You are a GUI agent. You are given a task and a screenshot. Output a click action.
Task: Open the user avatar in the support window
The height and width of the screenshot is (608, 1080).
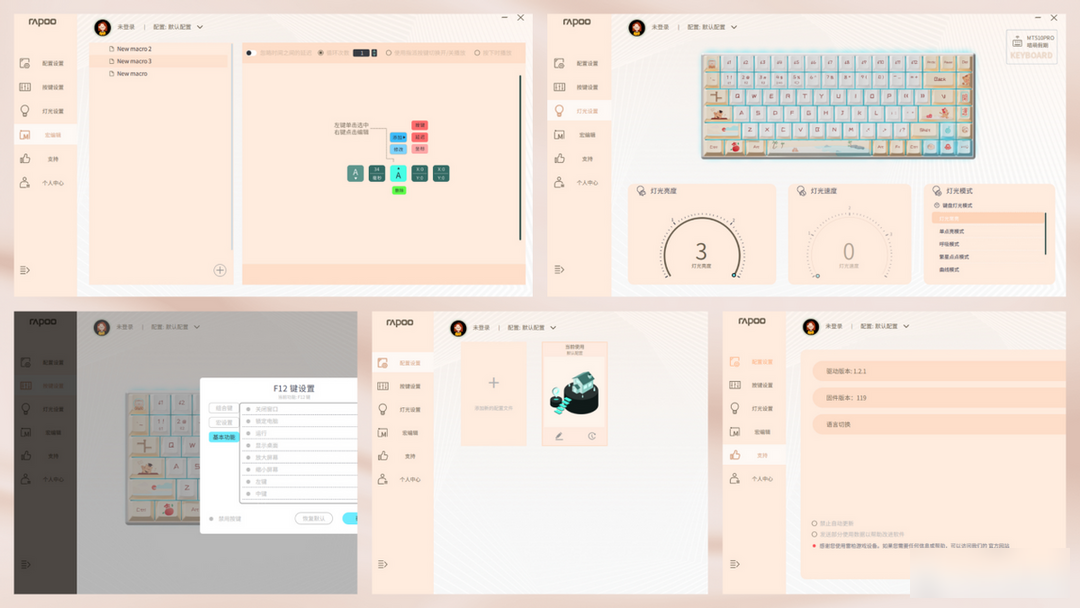(811, 326)
